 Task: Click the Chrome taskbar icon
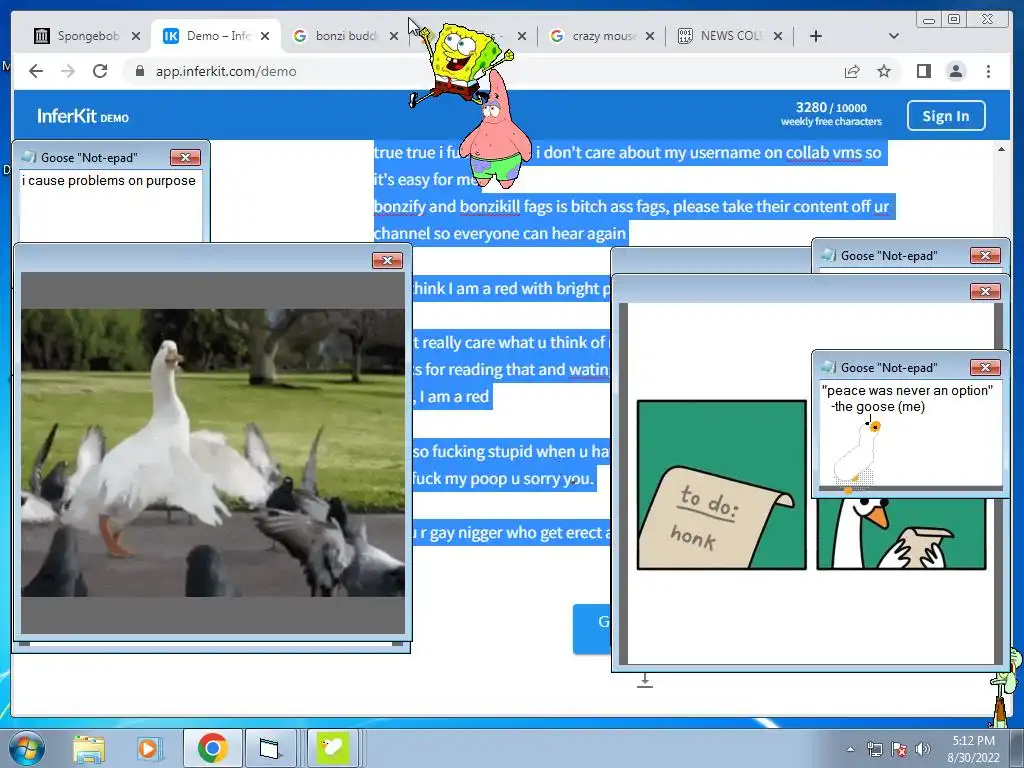coord(213,748)
